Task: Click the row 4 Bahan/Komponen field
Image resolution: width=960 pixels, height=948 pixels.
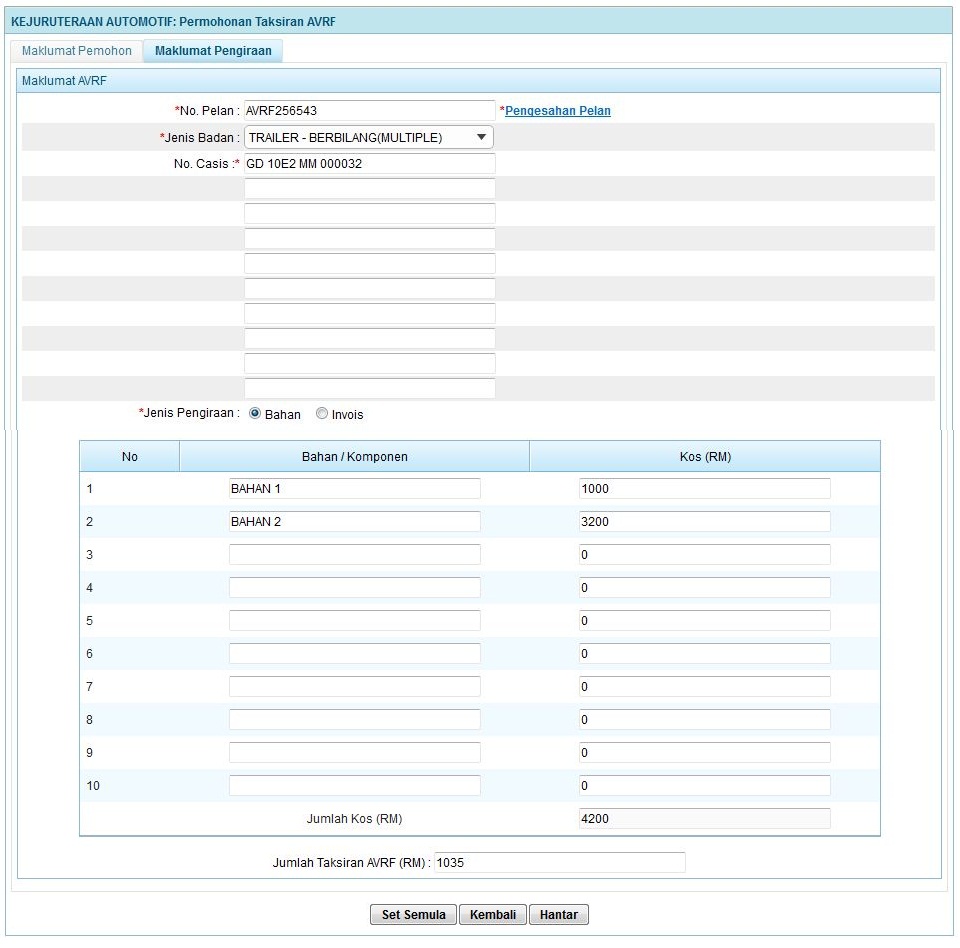Action: pos(354,588)
